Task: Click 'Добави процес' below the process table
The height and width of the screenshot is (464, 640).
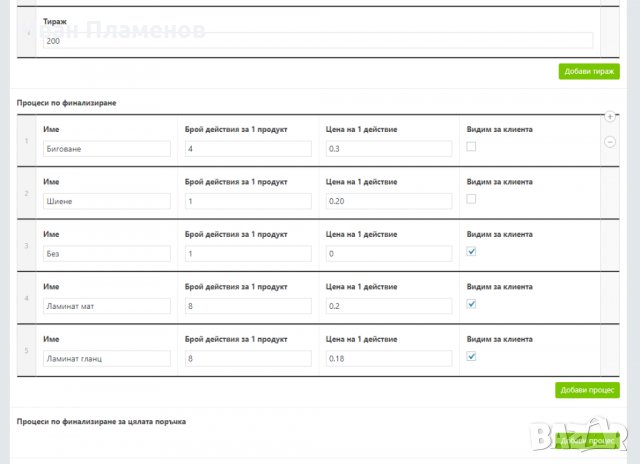Action: [x=587, y=390]
